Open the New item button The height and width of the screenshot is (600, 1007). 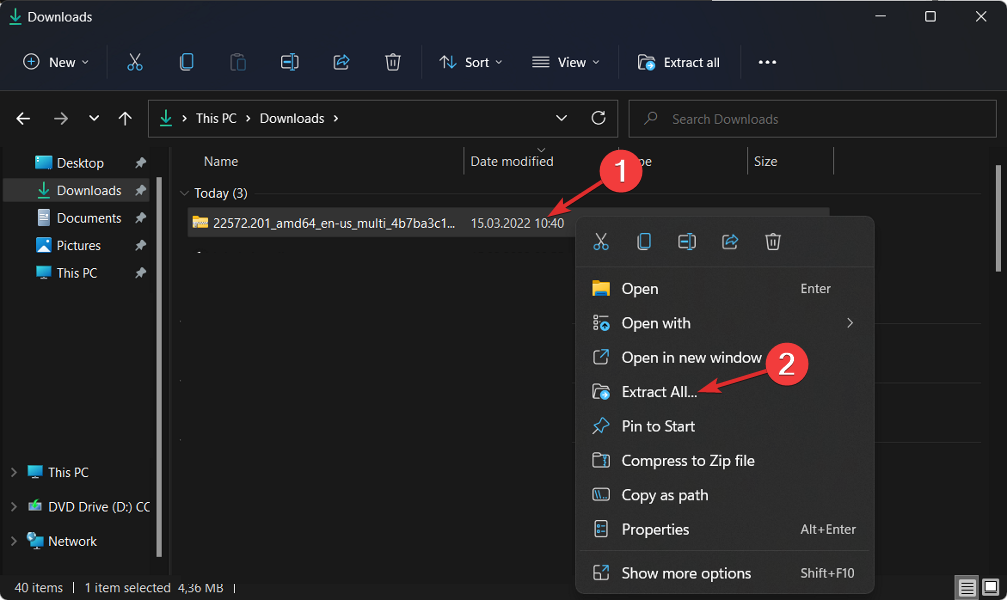[56, 62]
